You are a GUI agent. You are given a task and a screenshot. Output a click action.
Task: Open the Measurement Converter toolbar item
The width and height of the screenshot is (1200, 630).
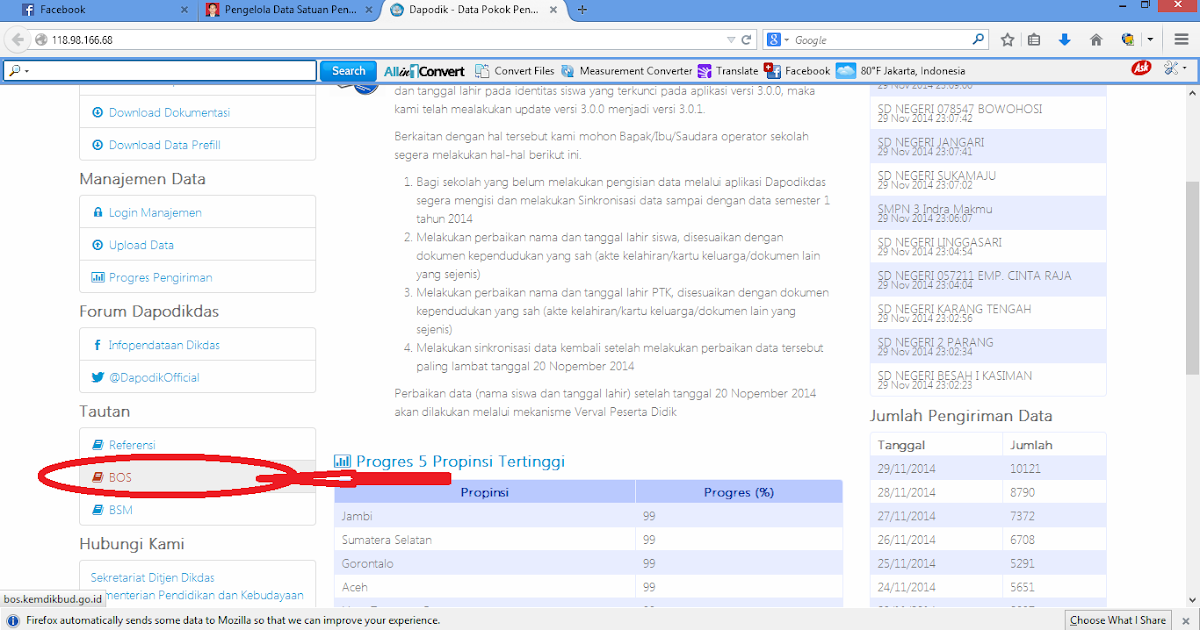pyautogui.click(x=627, y=71)
